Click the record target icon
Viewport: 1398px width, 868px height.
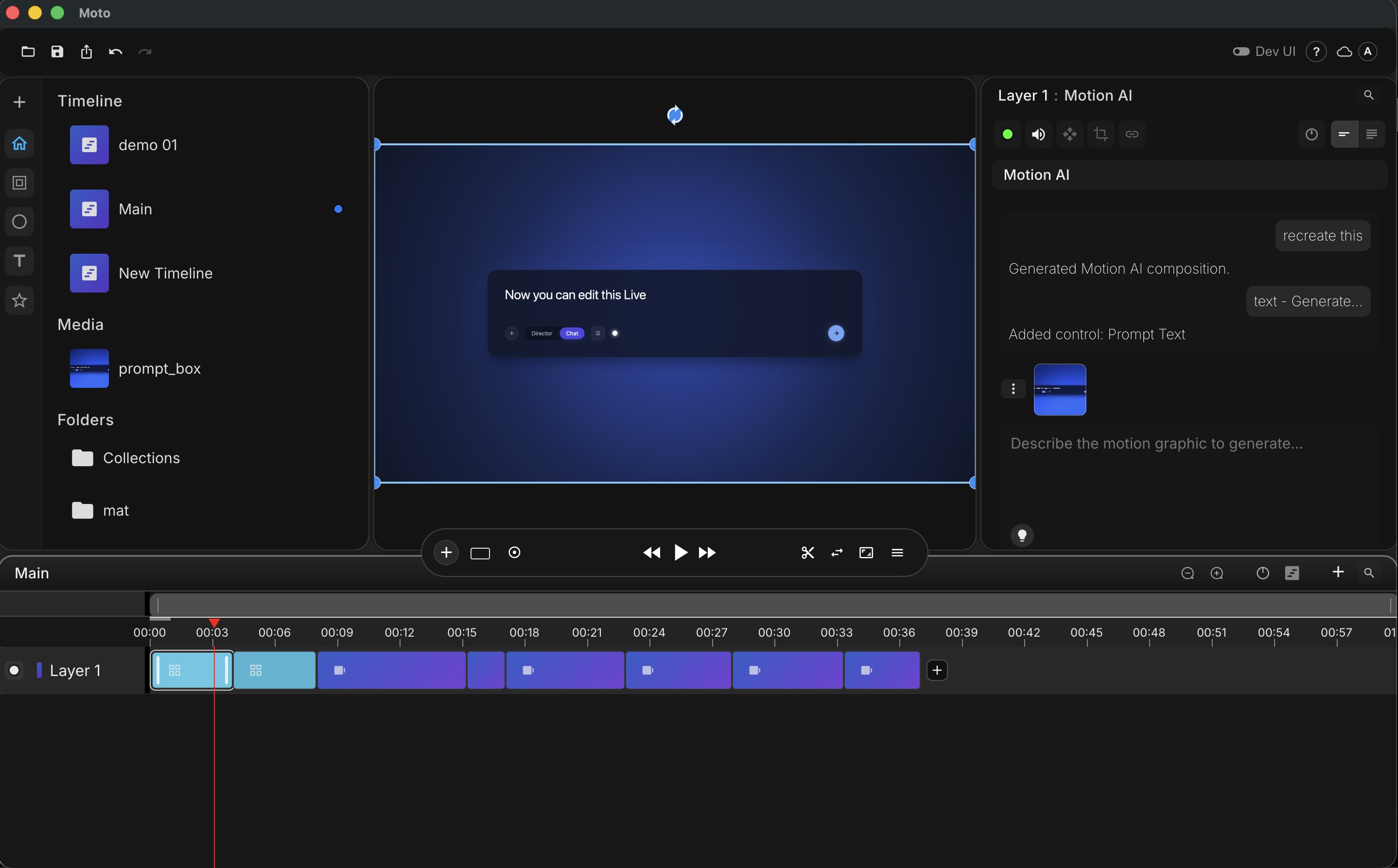(514, 552)
